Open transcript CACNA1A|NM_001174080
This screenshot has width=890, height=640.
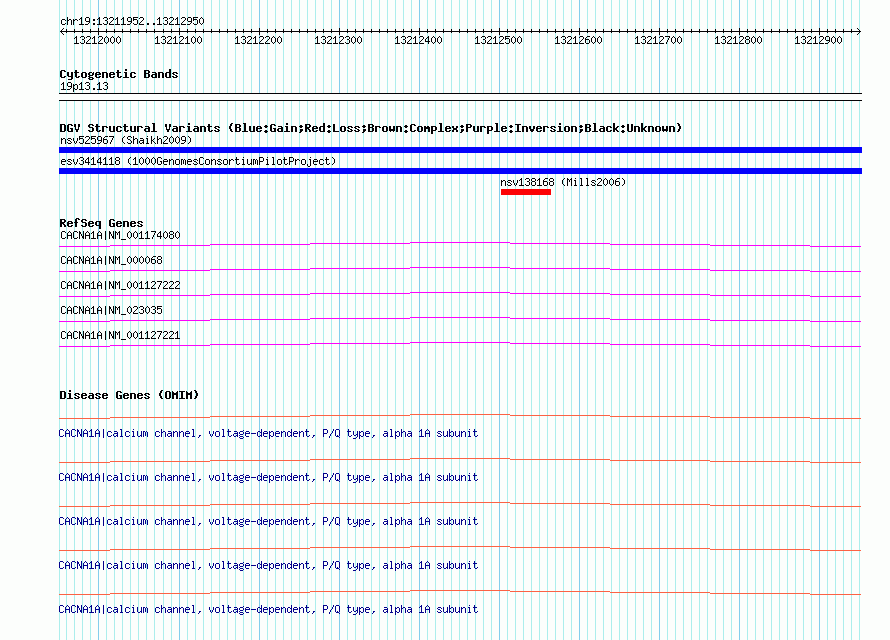120,235
